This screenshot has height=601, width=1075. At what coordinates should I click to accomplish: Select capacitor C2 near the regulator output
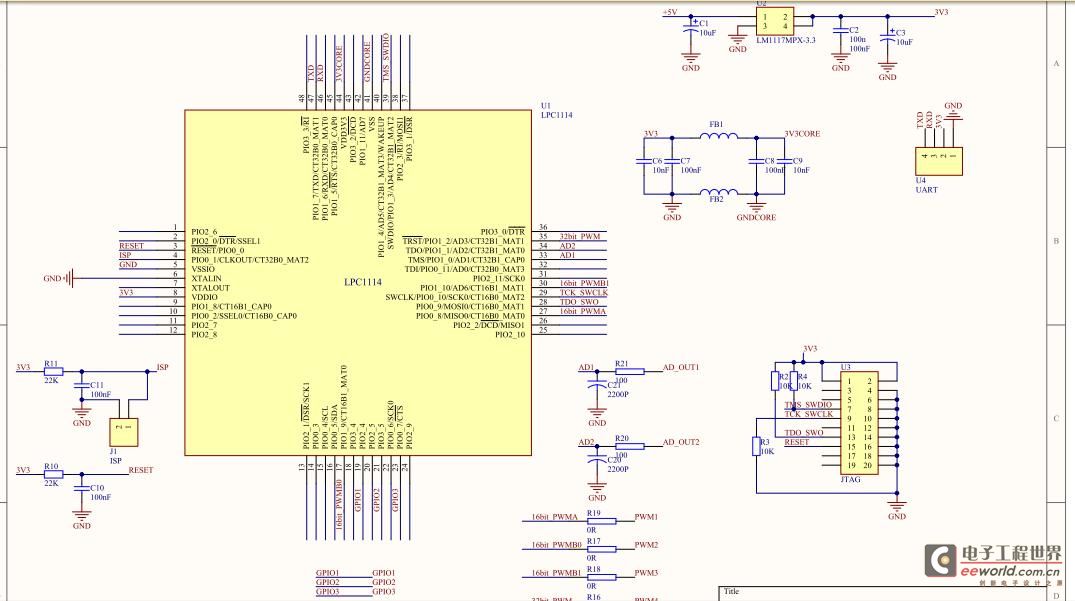point(840,31)
